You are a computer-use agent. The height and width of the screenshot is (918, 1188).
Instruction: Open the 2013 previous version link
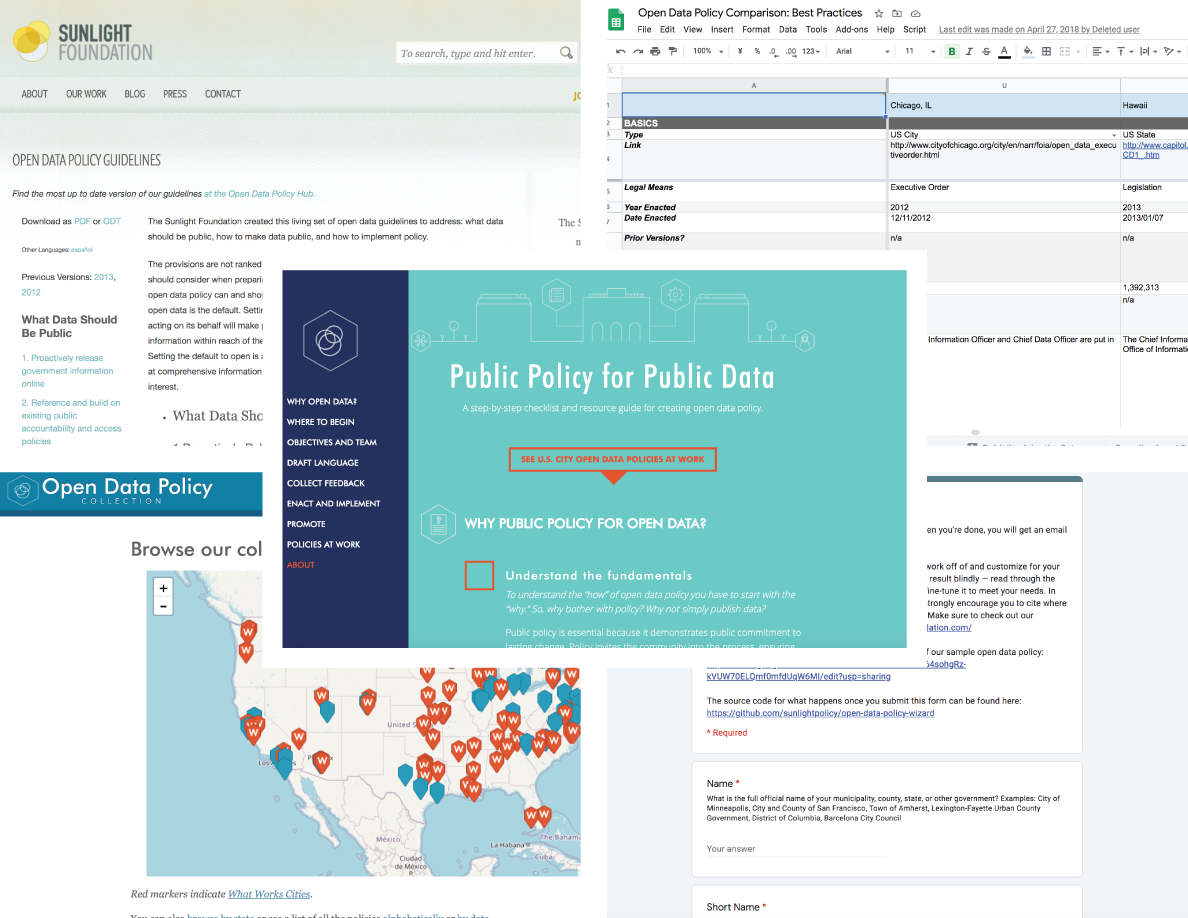point(103,277)
